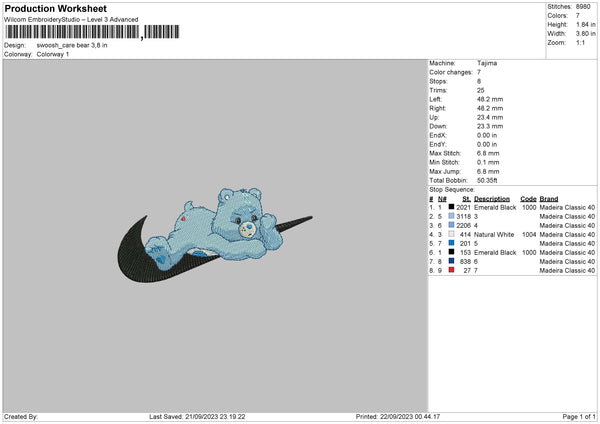Click the Colors value '7' in header
The width and height of the screenshot is (600, 424).
(578, 16)
